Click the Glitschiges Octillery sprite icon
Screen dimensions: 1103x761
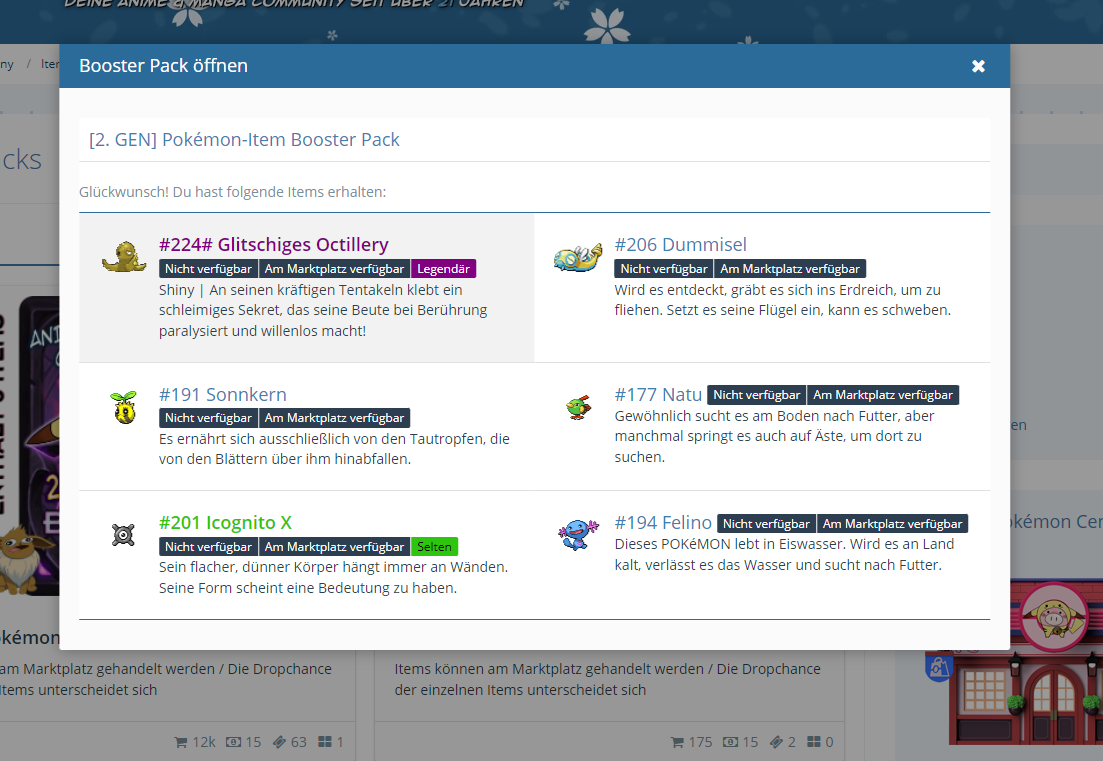click(124, 257)
